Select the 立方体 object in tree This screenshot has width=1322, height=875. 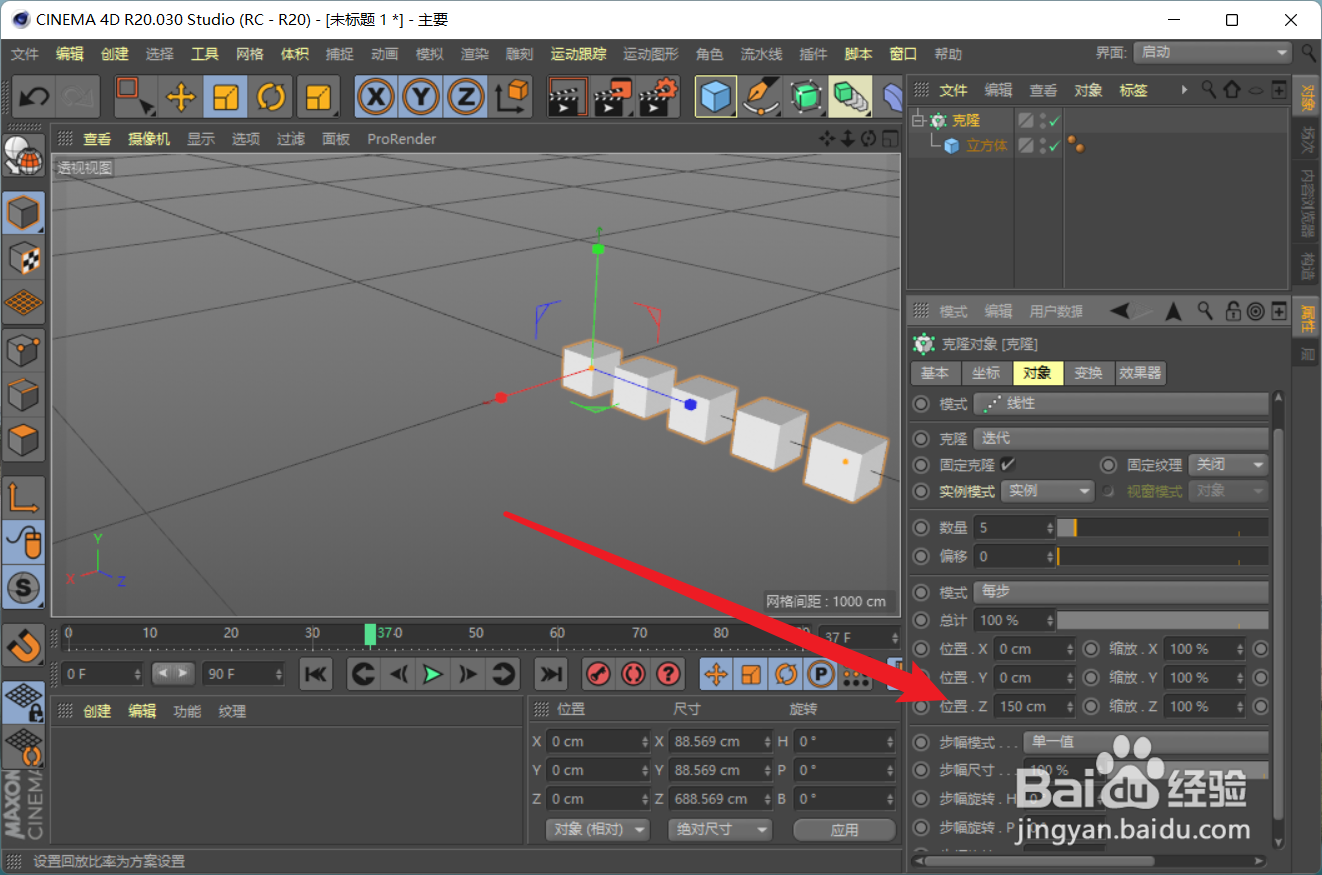click(x=986, y=146)
